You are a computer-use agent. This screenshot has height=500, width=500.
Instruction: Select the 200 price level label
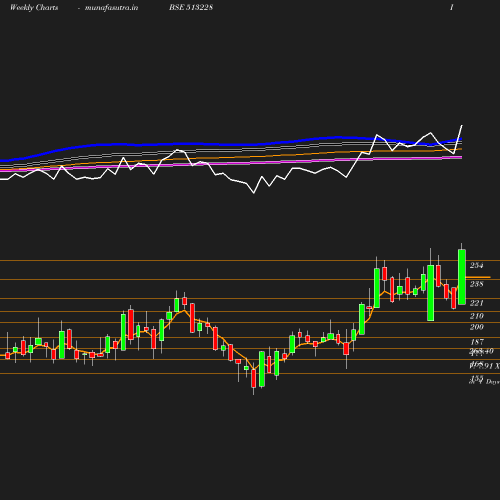pos(476,327)
